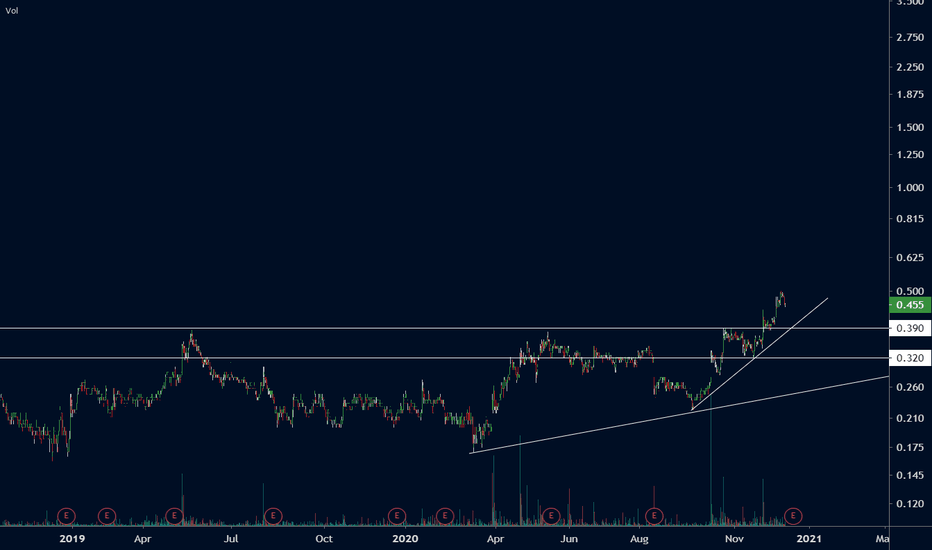Click the Nov label on the time axis
Screen dimensions: 932x550
[x=734, y=539]
